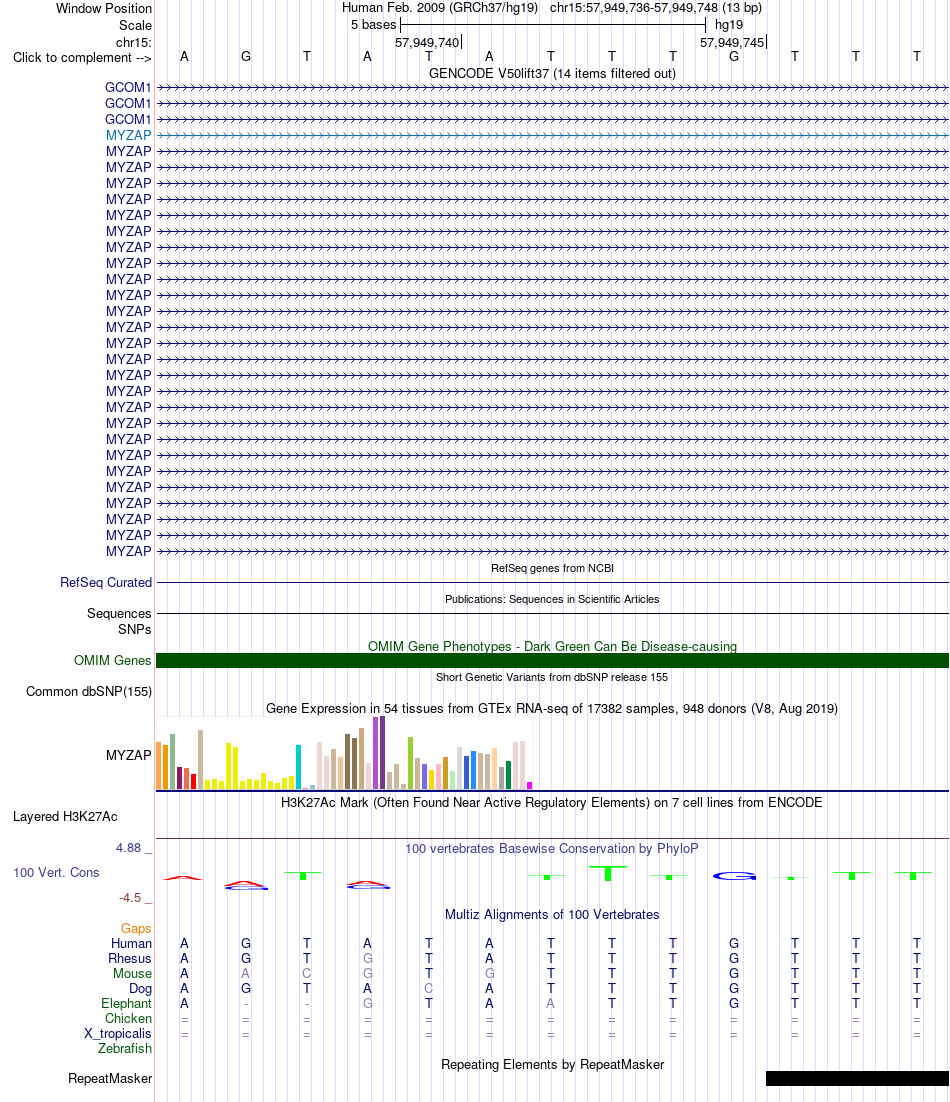Click the small magenta bar in GTEx chart
This screenshot has width=950, height=1102.
pos(530,786)
